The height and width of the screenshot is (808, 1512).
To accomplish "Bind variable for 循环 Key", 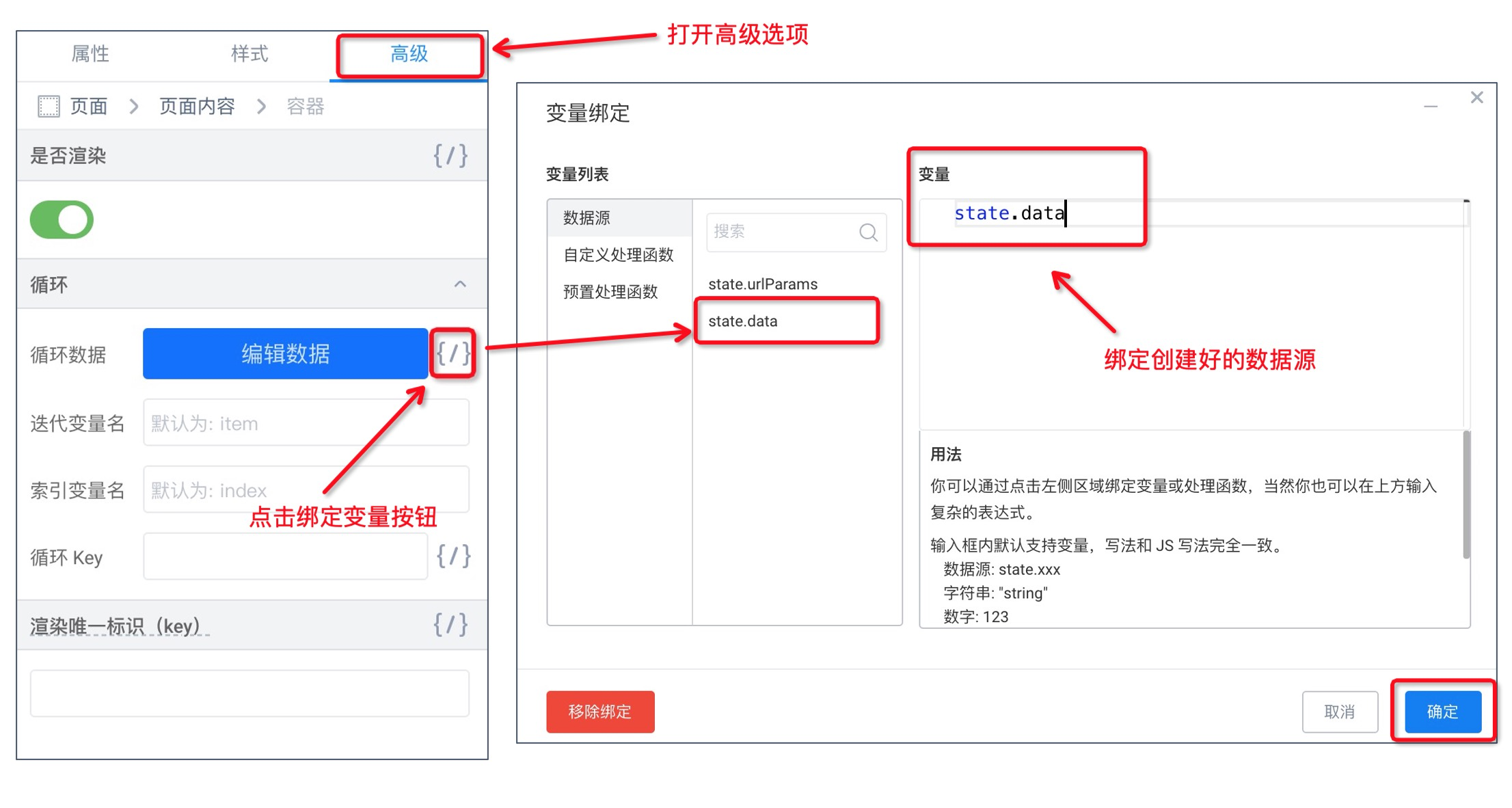I will (454, 556).
